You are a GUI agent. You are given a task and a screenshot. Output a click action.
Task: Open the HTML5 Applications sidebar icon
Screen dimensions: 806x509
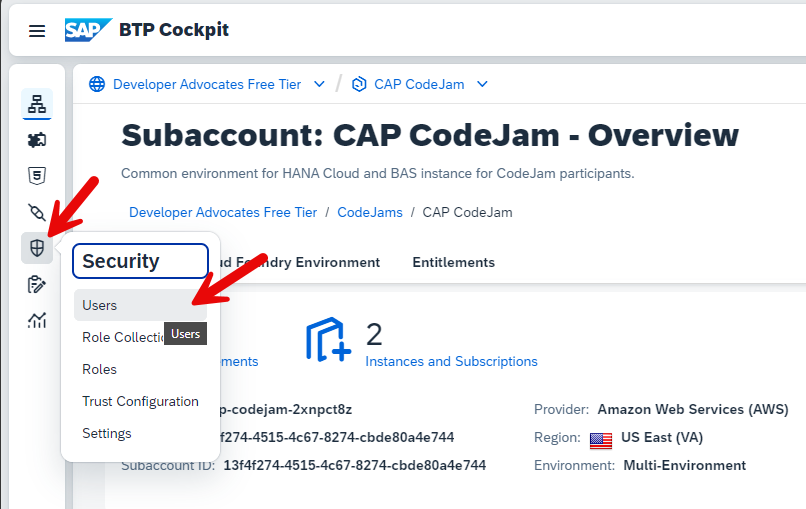[x=37, y=176]
